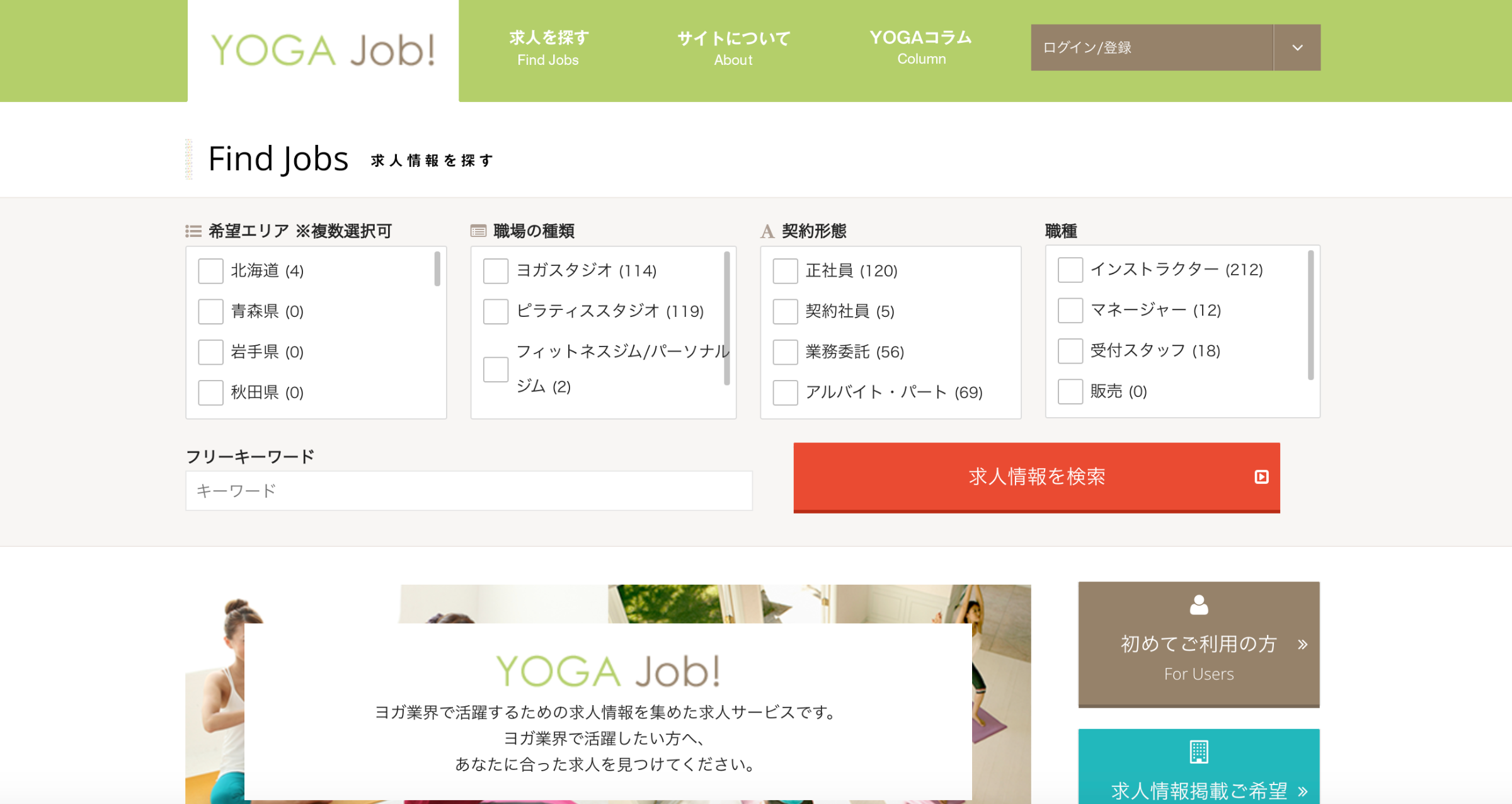Check the 業務委託 (56) checkbox
1512x804 pixels.
click(785, 352)
